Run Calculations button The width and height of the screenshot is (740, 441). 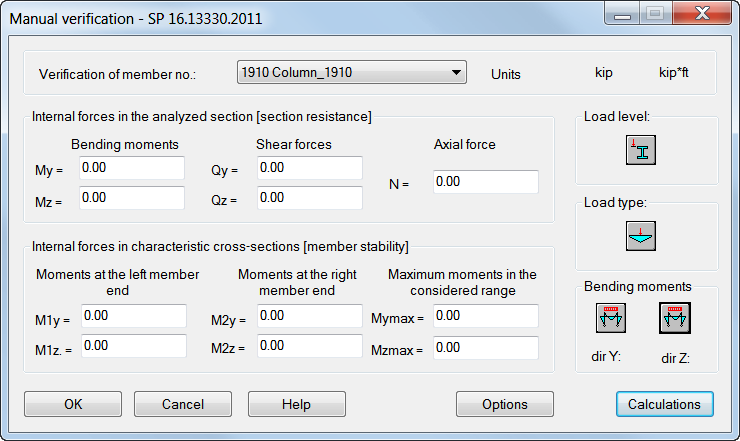[665, 404]
